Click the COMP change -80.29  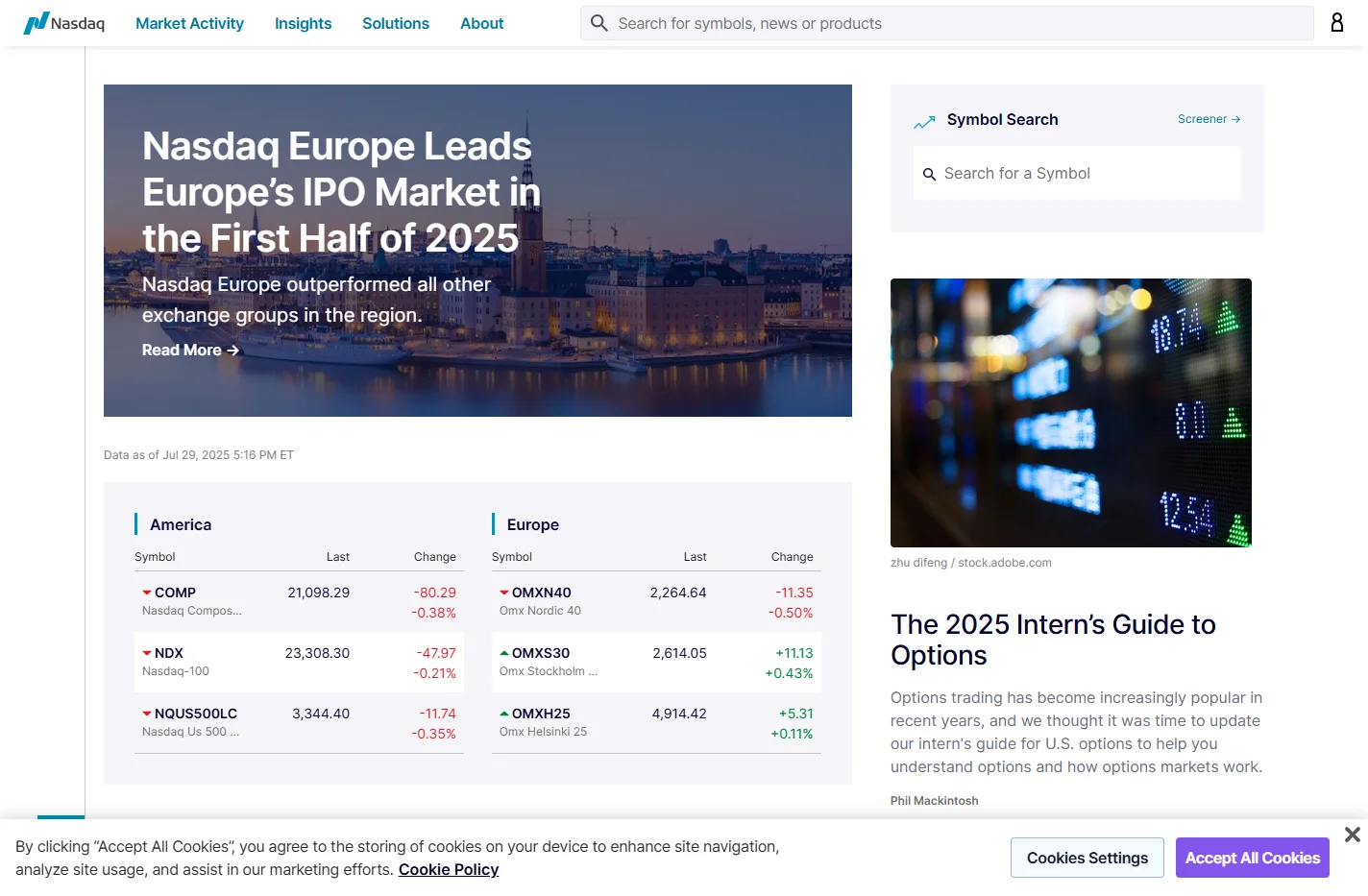coord(435,593)
